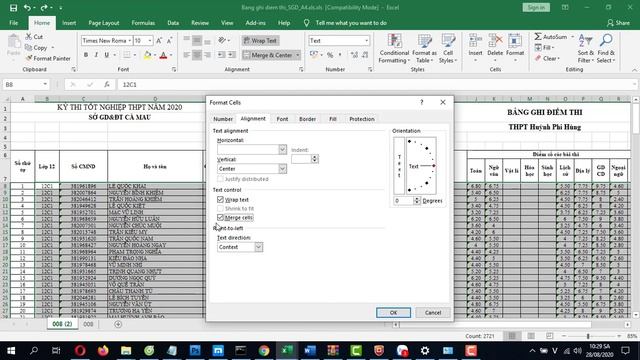Apply the yellow fill color bucket
This screenshot has height=360, width=640.
[148, 55]
